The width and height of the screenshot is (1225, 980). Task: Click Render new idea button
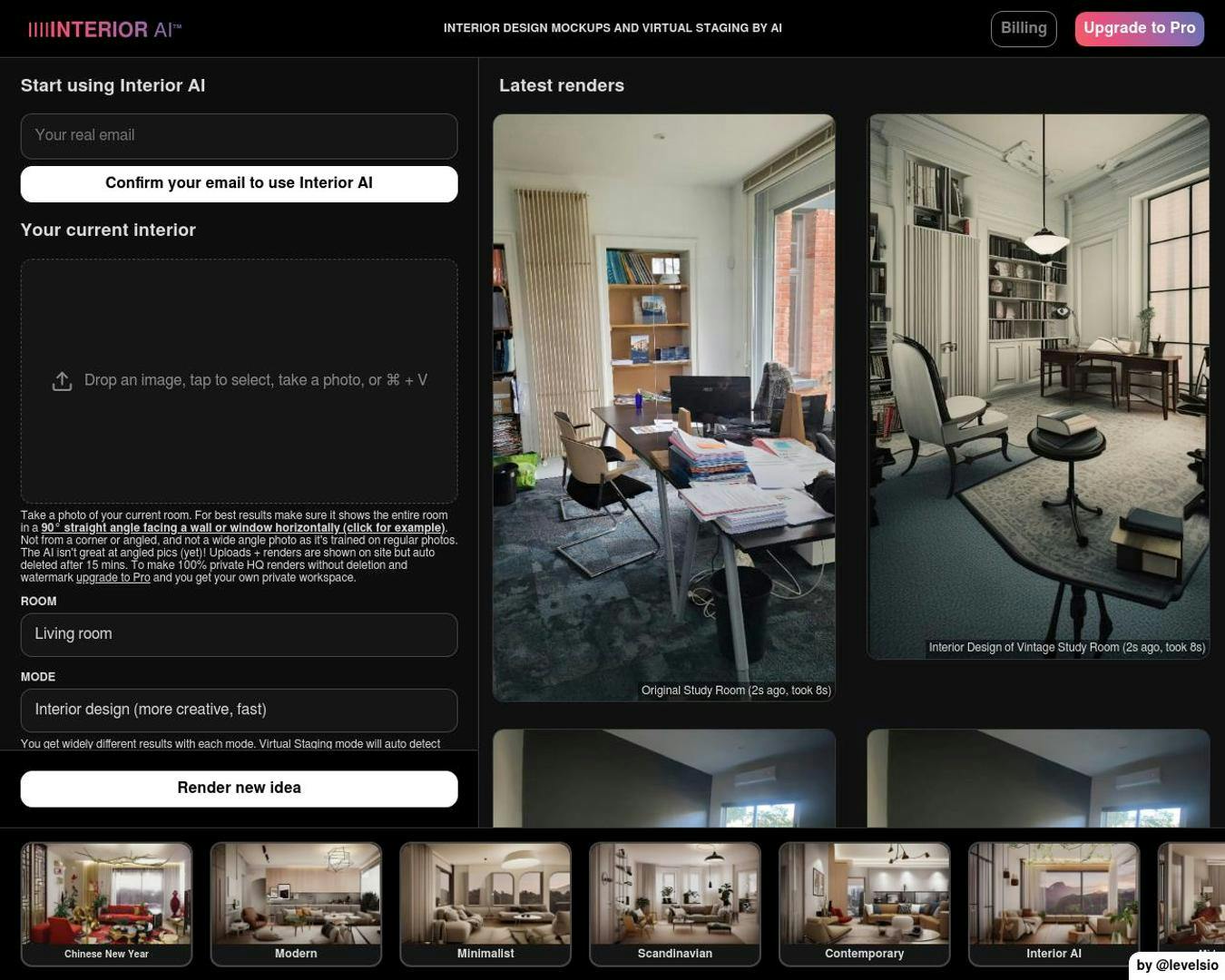point(240,789)
